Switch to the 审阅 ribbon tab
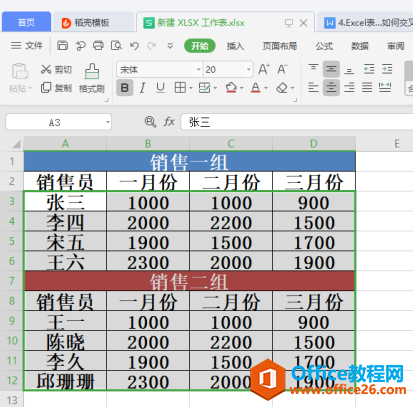The width and height of the screenshot is (413, 407). pos(396,46)
